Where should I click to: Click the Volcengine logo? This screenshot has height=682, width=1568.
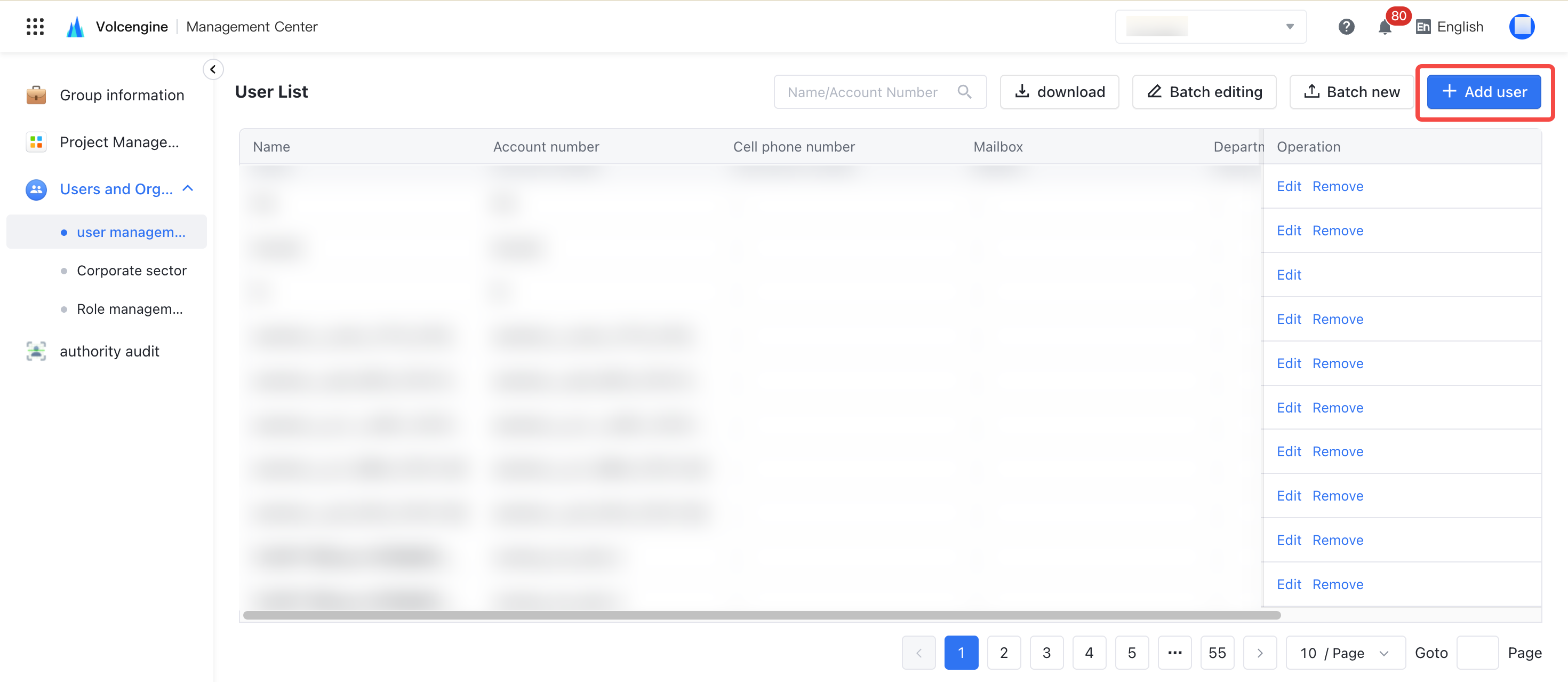tap(75, 27)
